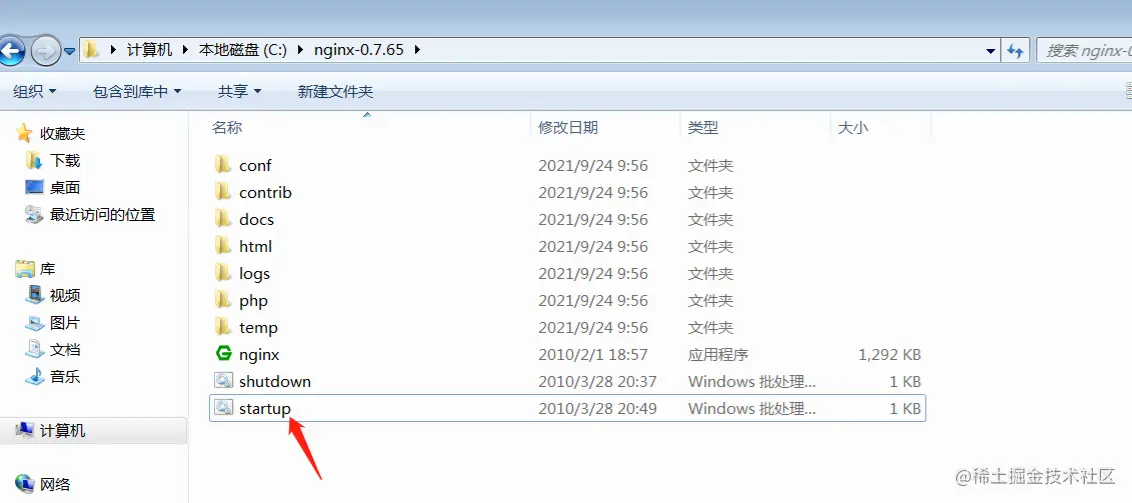Click the search nginx box
Screen dimensions: 1132x503
click(x=1084, y=51)
